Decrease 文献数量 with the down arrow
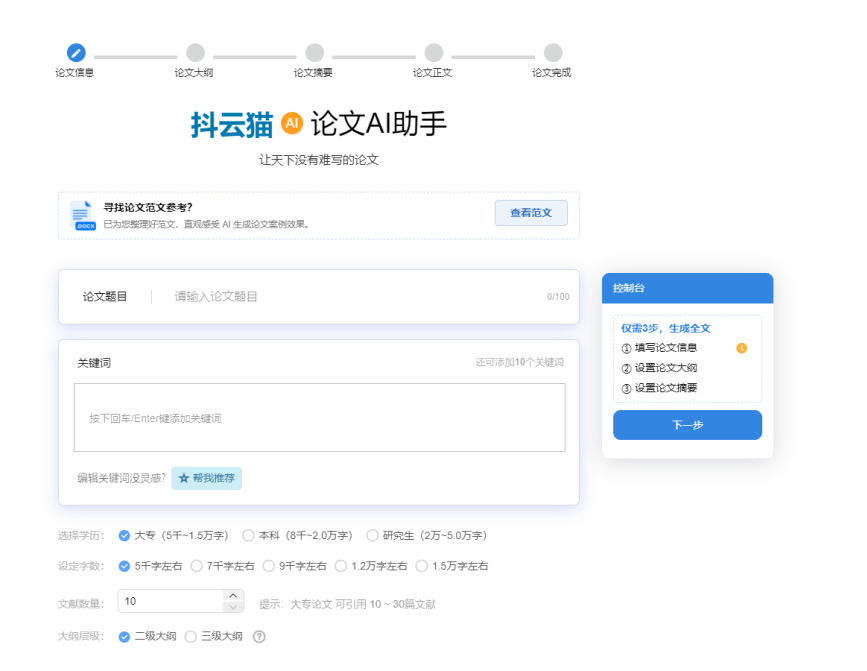This screenshot has width=867, height=671. pos(234,607)
